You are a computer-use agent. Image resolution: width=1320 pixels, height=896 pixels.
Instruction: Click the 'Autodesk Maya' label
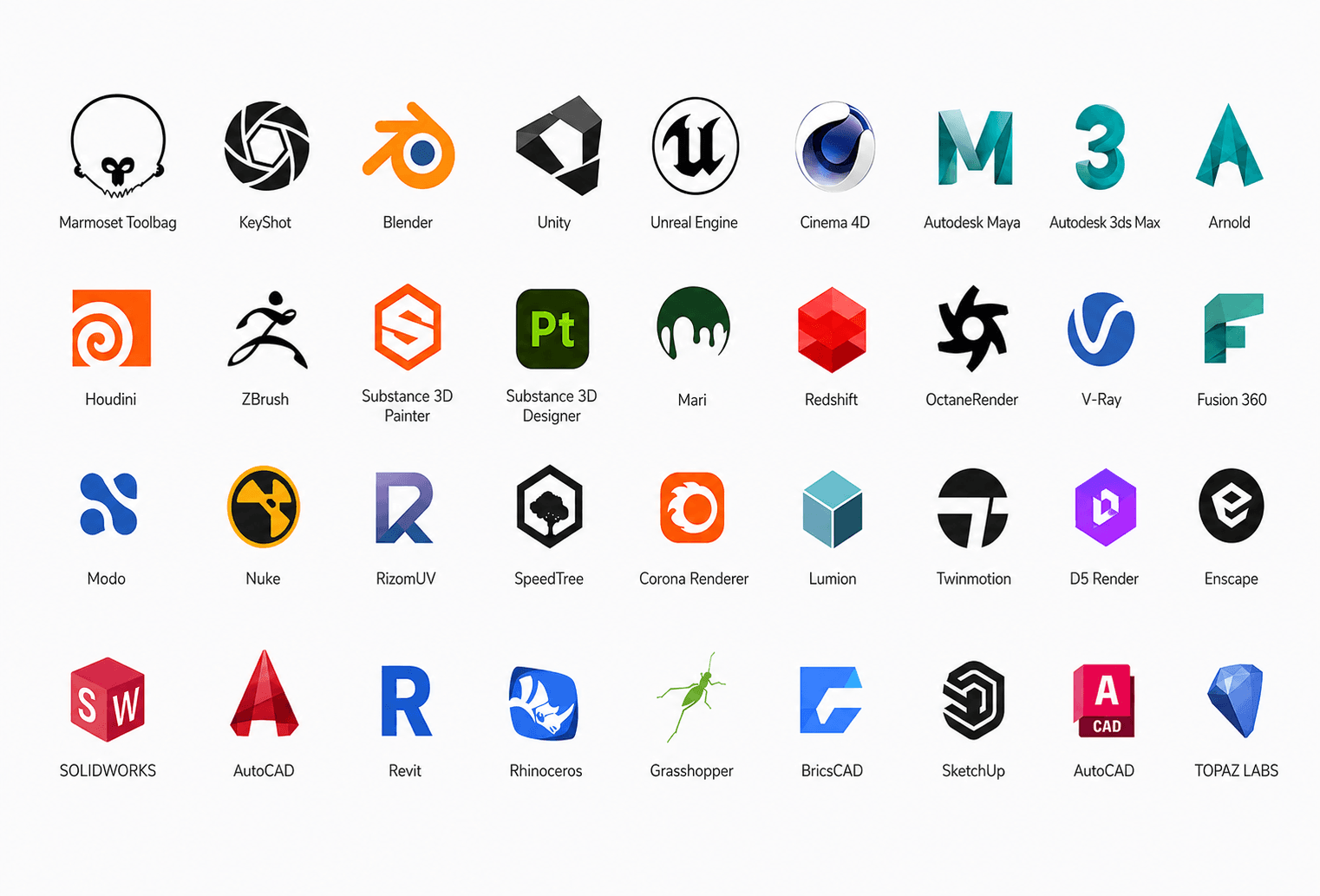(x=972, y=223)
